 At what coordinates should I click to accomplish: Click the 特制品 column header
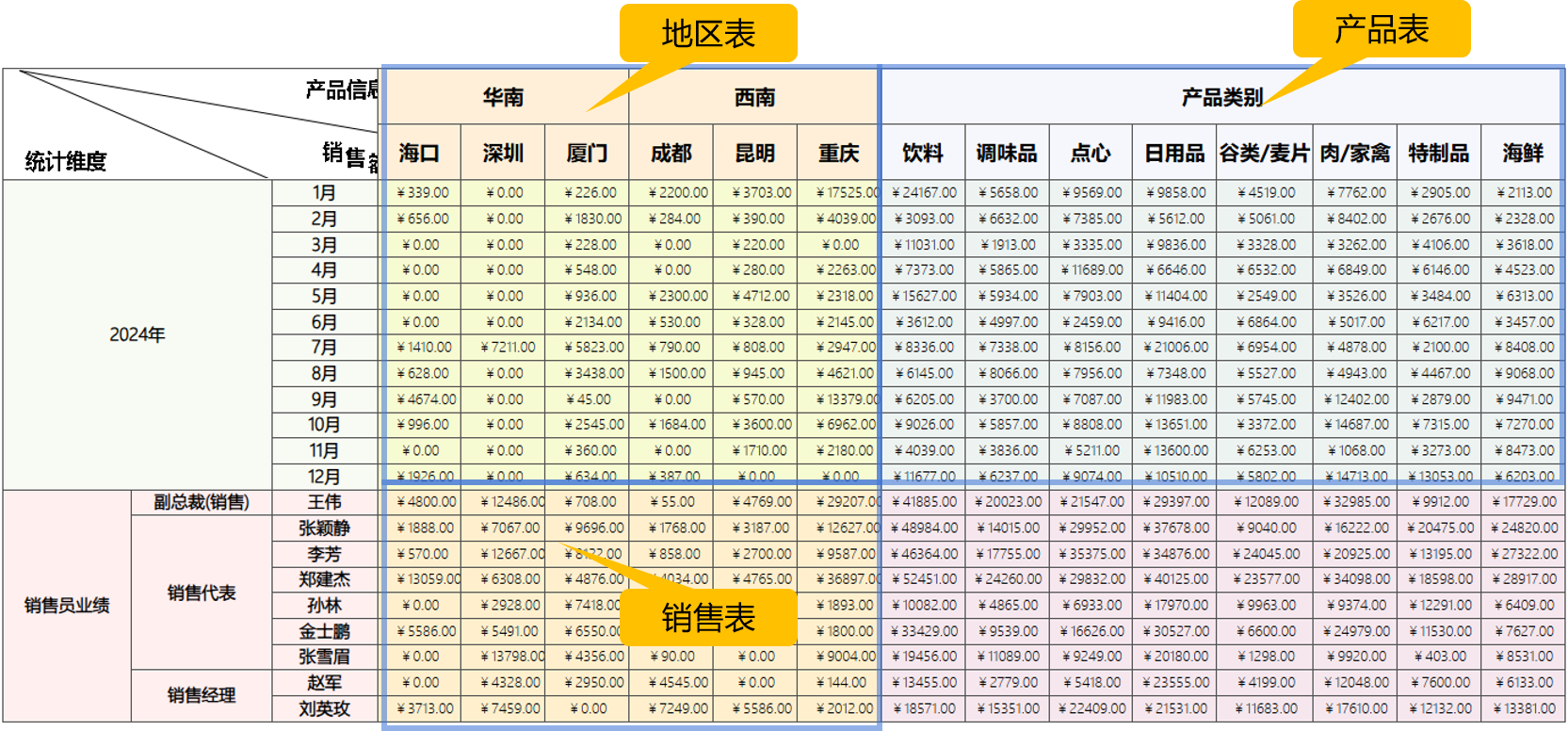1439,153
